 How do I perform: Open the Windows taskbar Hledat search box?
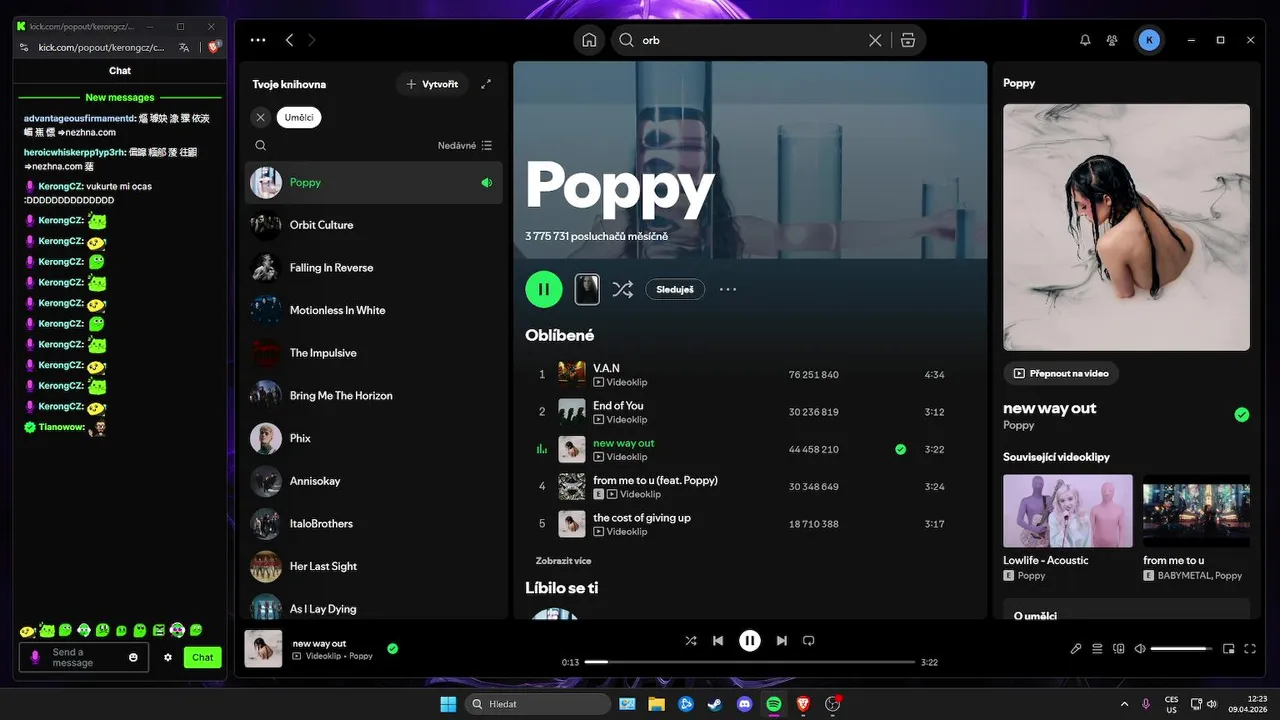pos(539,704)
